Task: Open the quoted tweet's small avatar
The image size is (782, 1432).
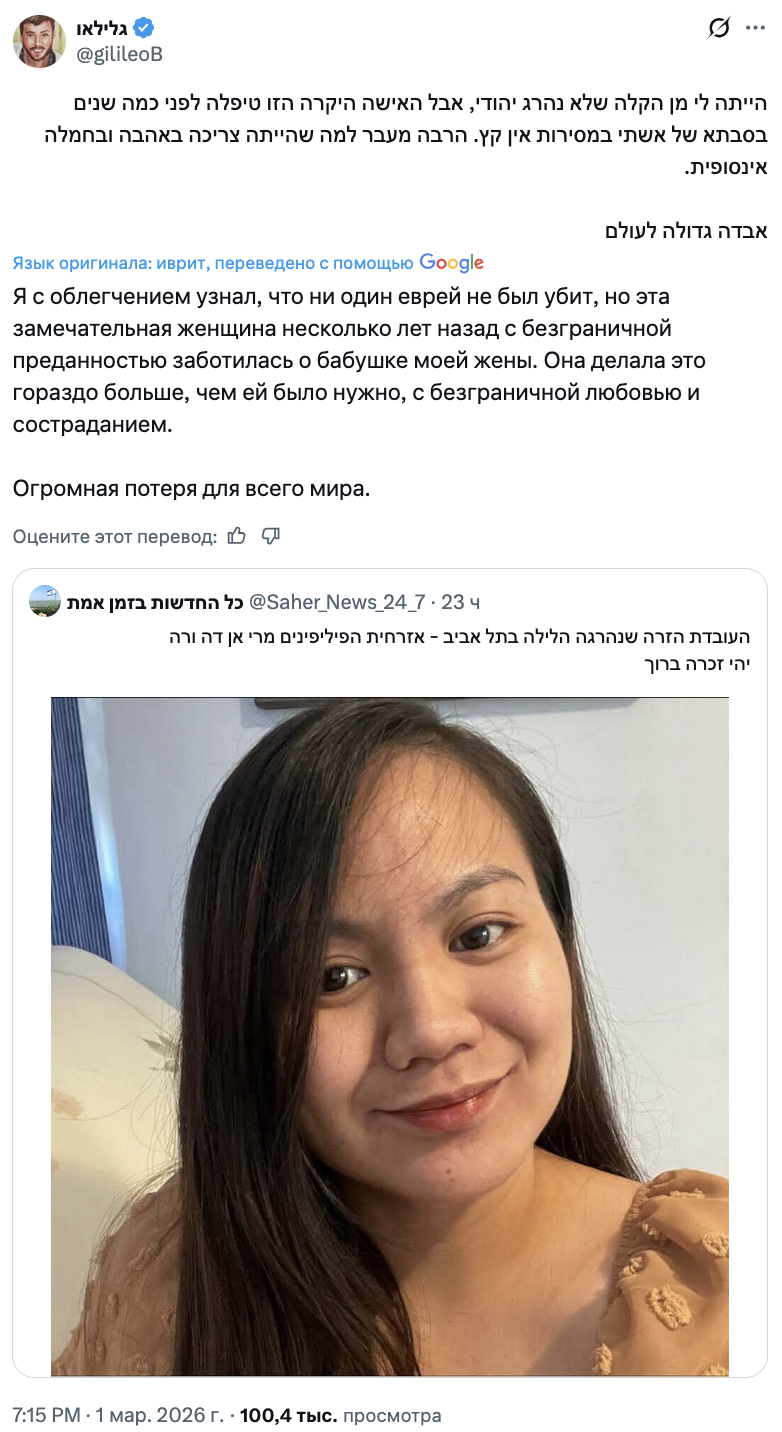Action: click(x=45, y=601)
